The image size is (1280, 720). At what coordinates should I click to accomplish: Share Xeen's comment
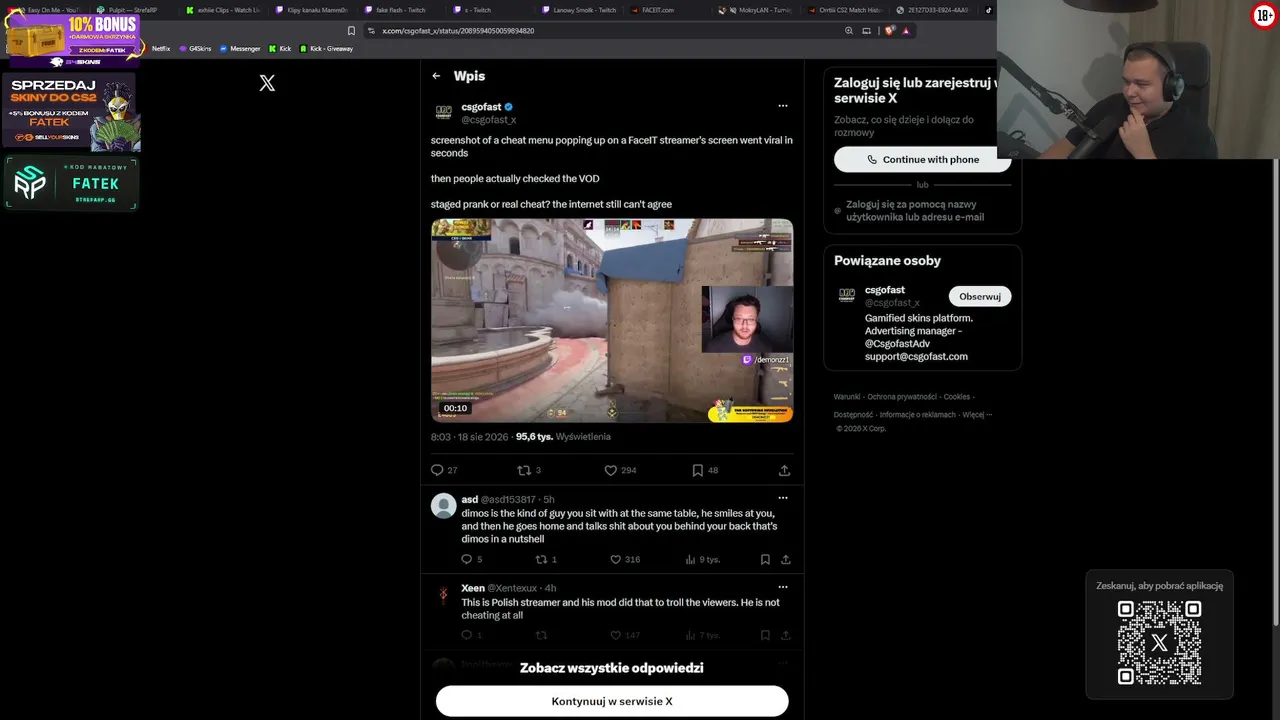coord(786,635)
